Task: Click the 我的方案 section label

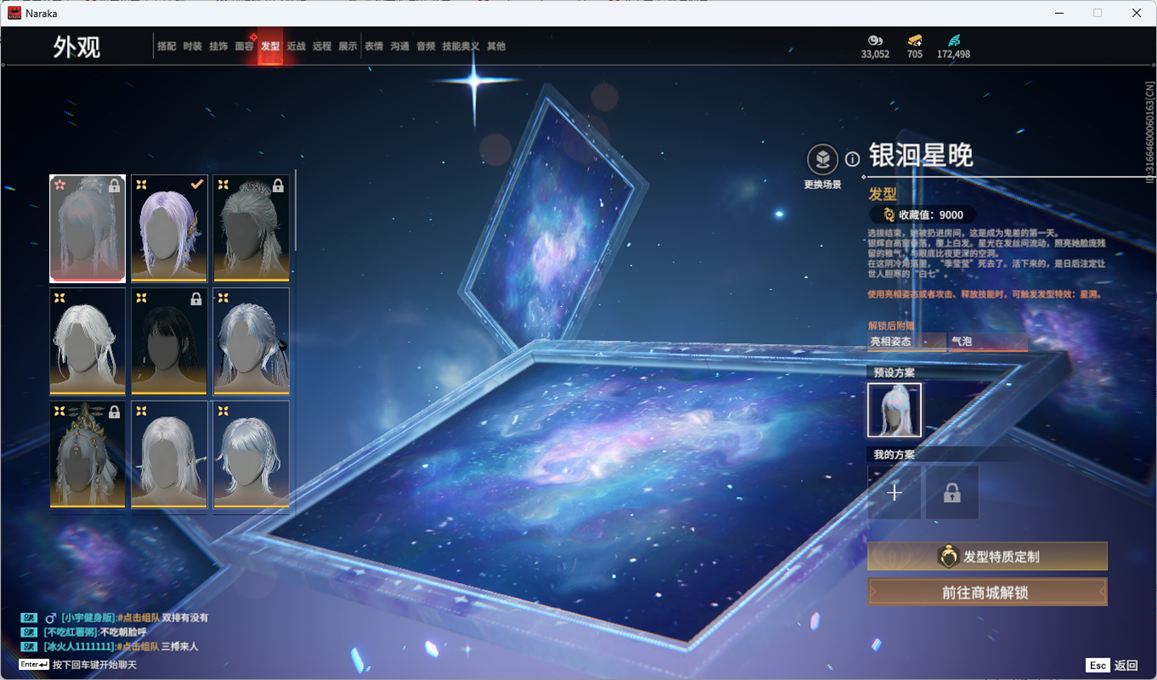Action: (x=894, y=454)
